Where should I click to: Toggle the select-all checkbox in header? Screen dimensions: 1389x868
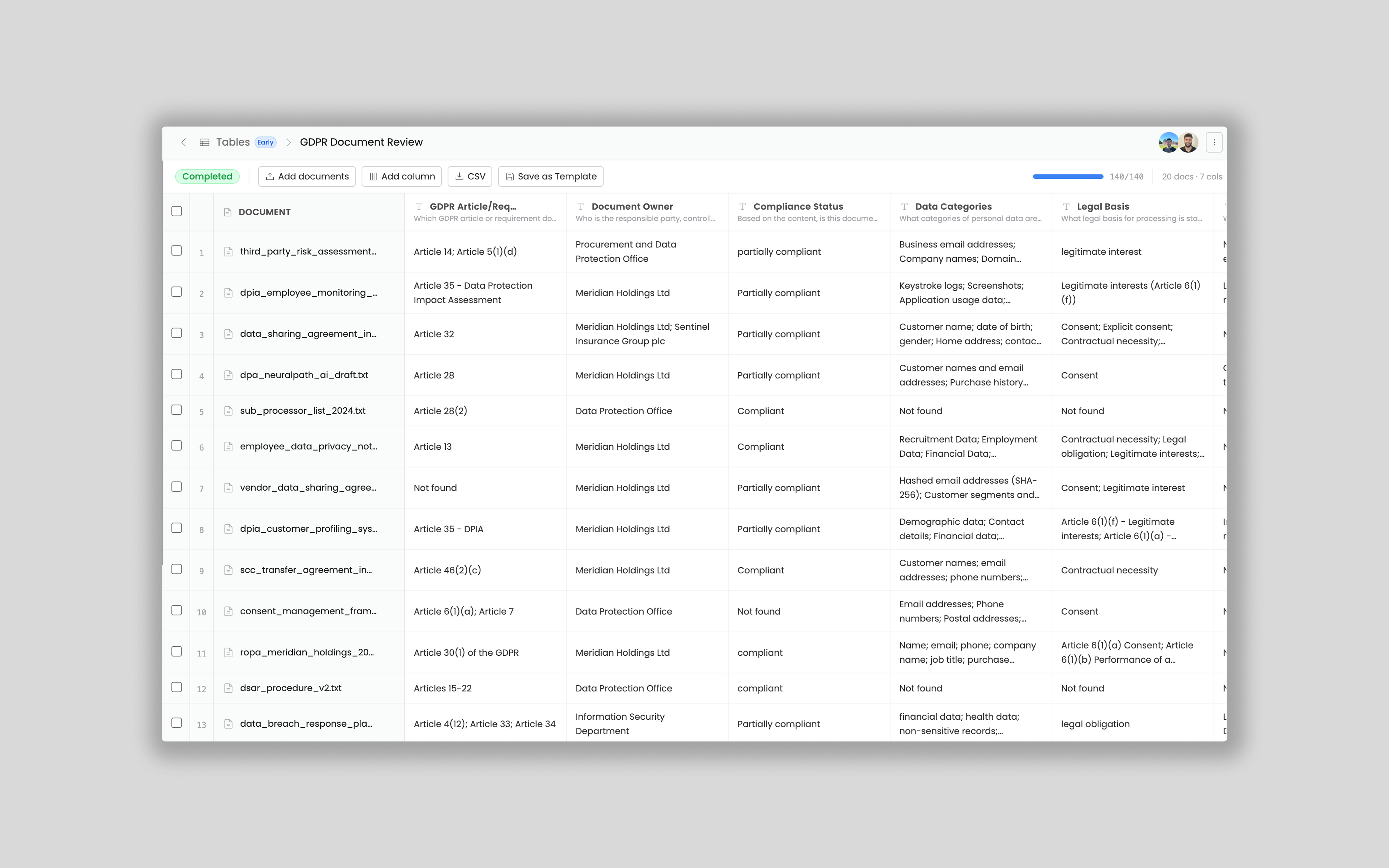tap(177, 211)
